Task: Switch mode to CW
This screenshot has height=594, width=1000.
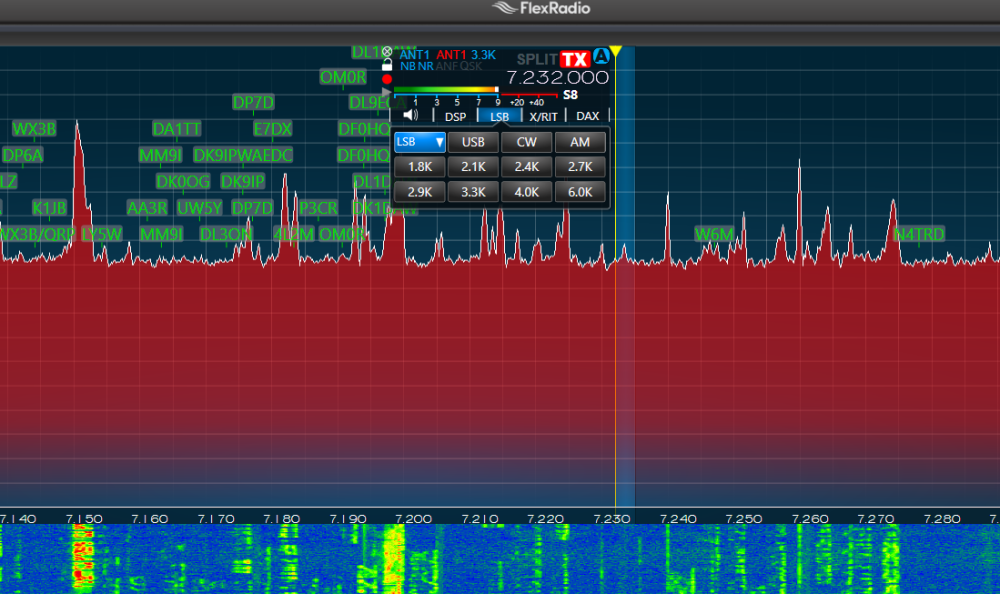Action: point(527,142)
